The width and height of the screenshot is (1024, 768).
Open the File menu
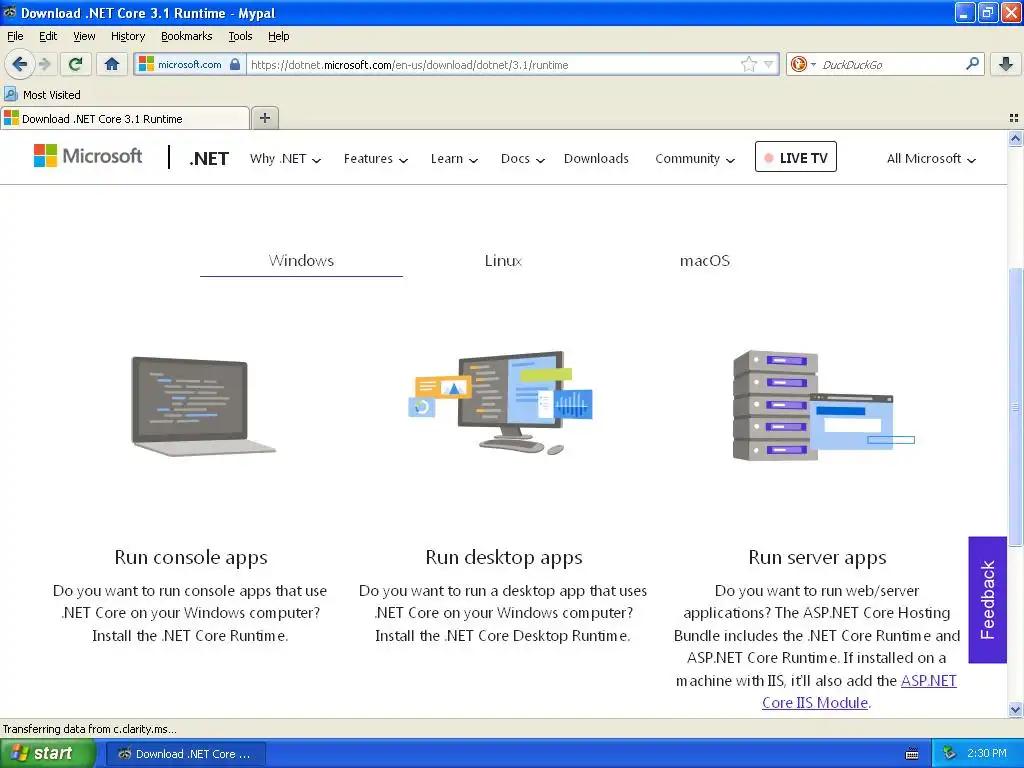pyautogui.click(x=15, y=36)
